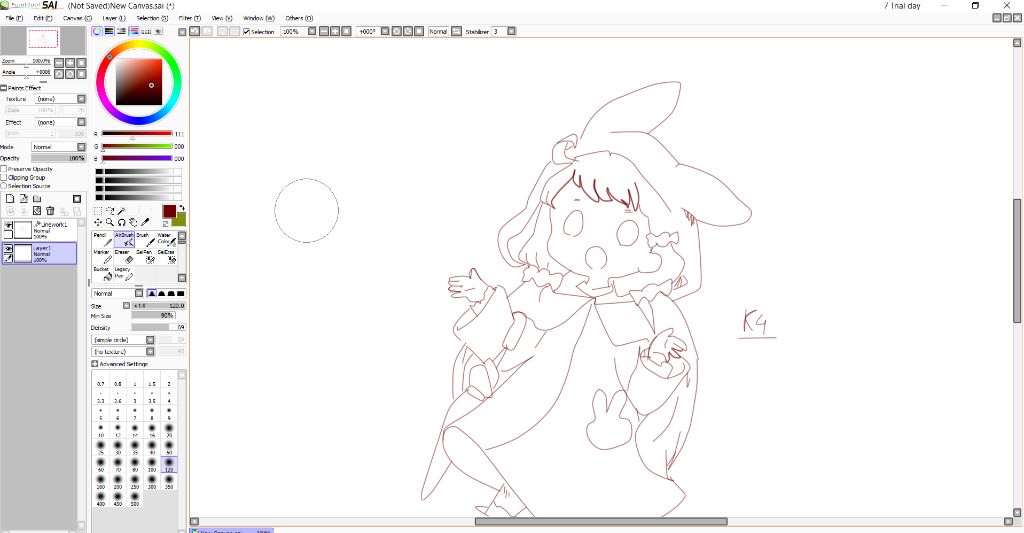
Task: Choose the magic wand tool
Action: pyautogui.click(x=121, y=211)
